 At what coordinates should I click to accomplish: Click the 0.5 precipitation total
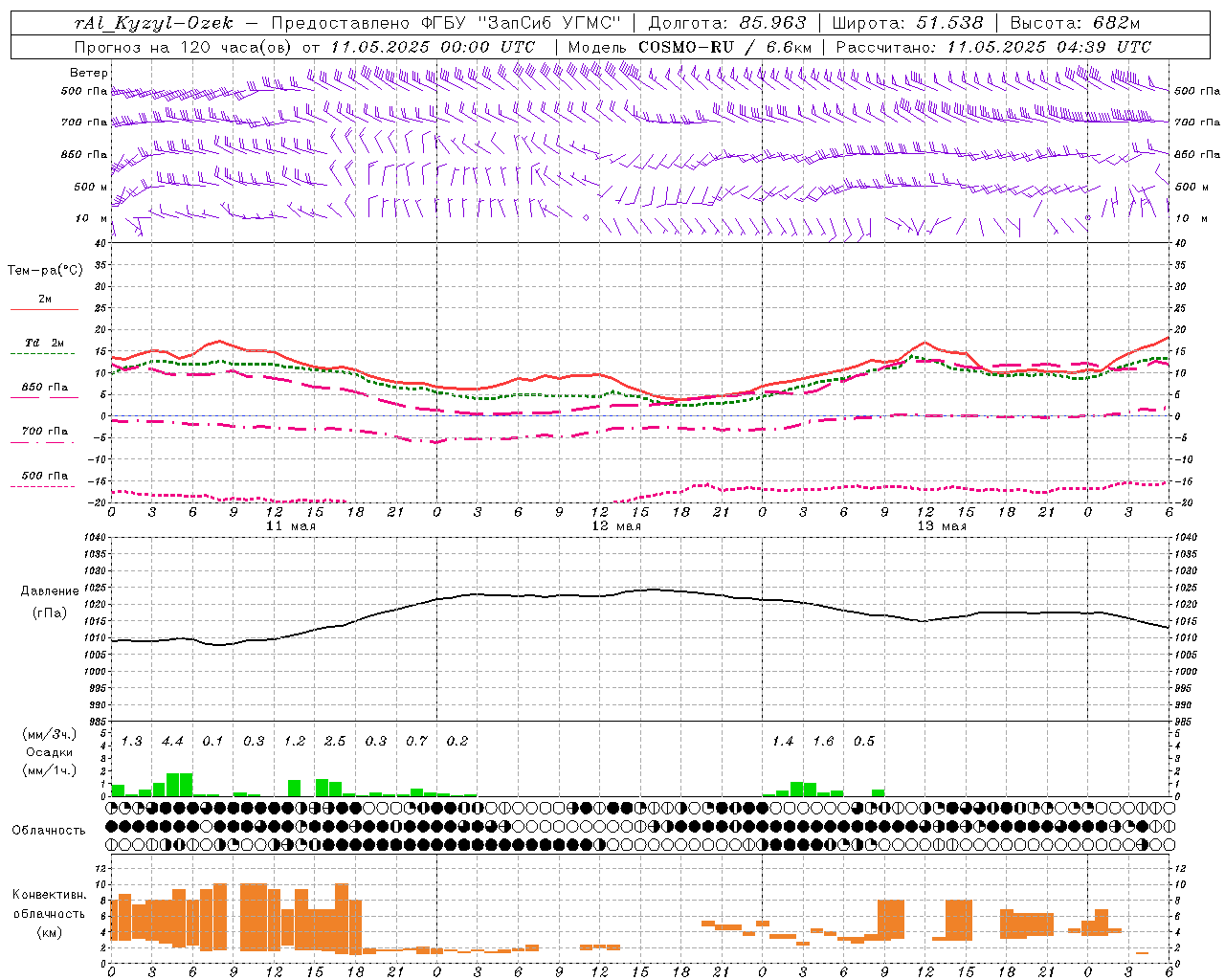pyautogui.click(x=863, y=741)
